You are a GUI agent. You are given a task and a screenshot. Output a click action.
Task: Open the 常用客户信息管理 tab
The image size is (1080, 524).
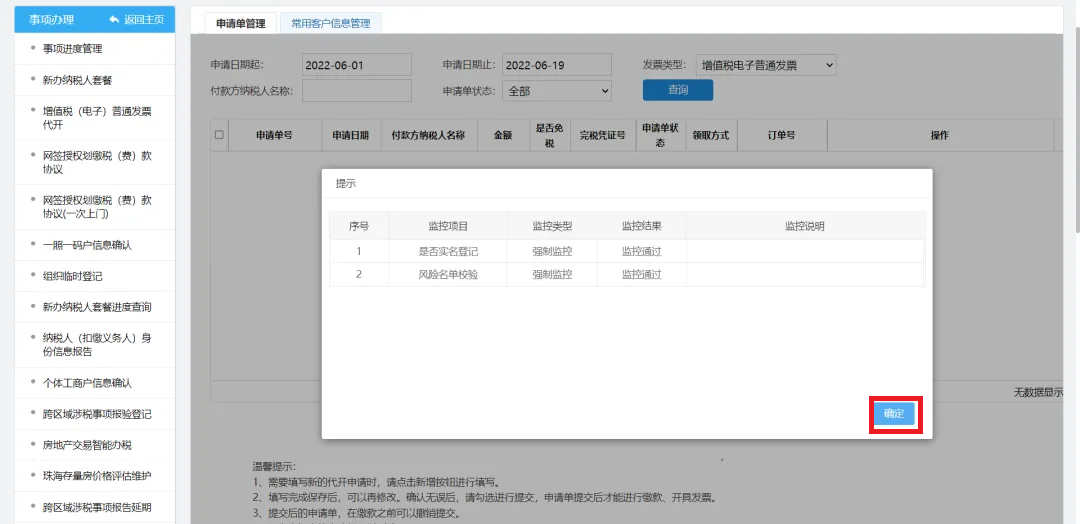330,23
